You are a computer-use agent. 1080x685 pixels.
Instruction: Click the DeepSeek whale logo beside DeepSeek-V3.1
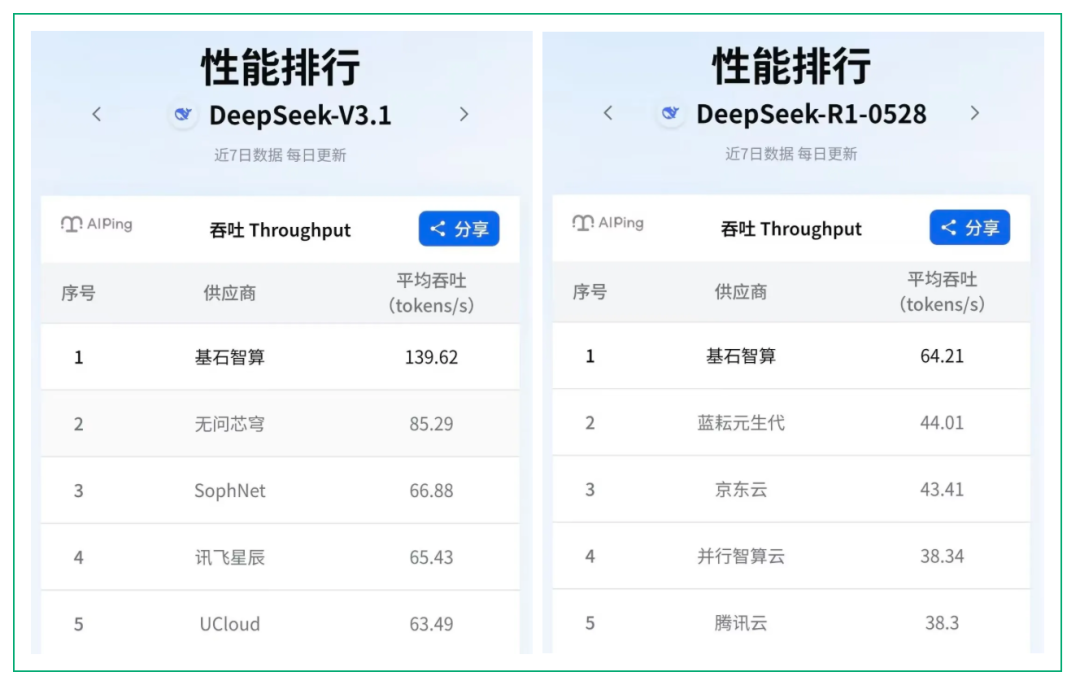183,114
